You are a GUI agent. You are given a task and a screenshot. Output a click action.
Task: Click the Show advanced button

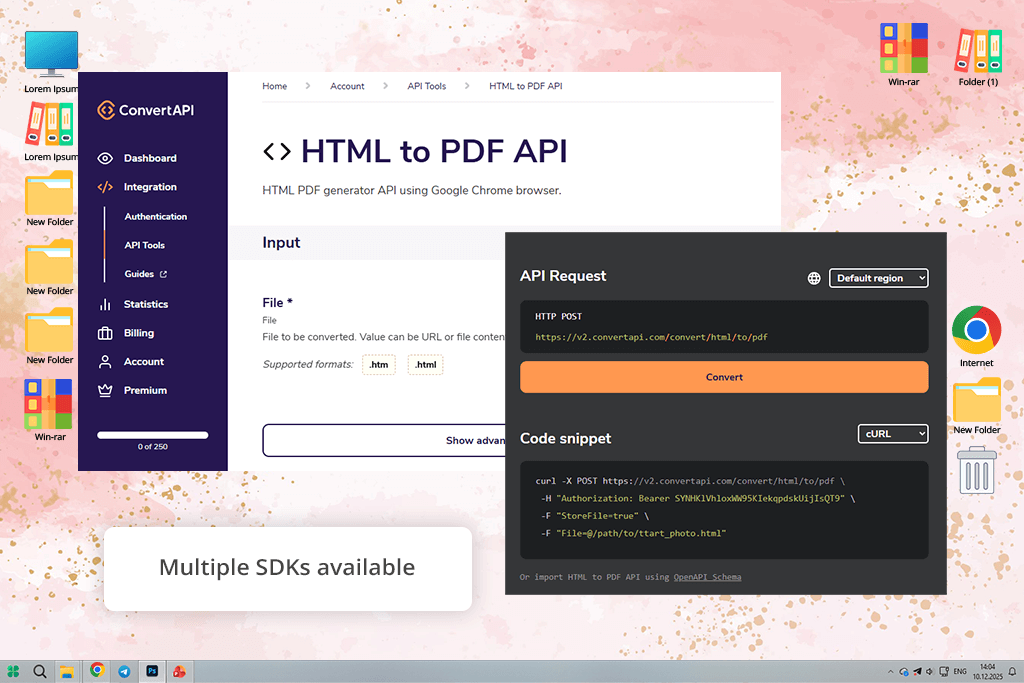coord(384,440)
